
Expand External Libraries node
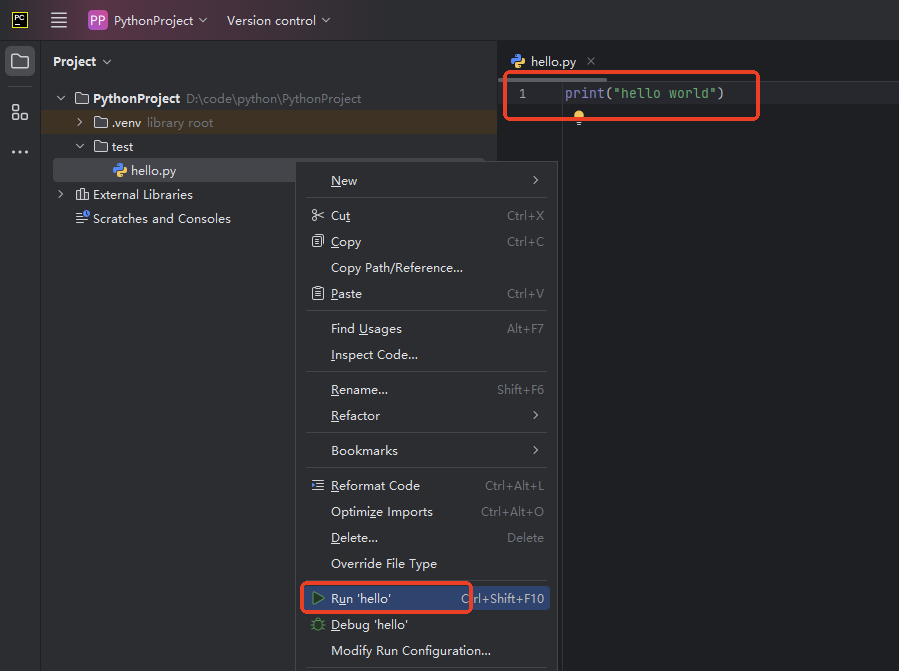61,195
